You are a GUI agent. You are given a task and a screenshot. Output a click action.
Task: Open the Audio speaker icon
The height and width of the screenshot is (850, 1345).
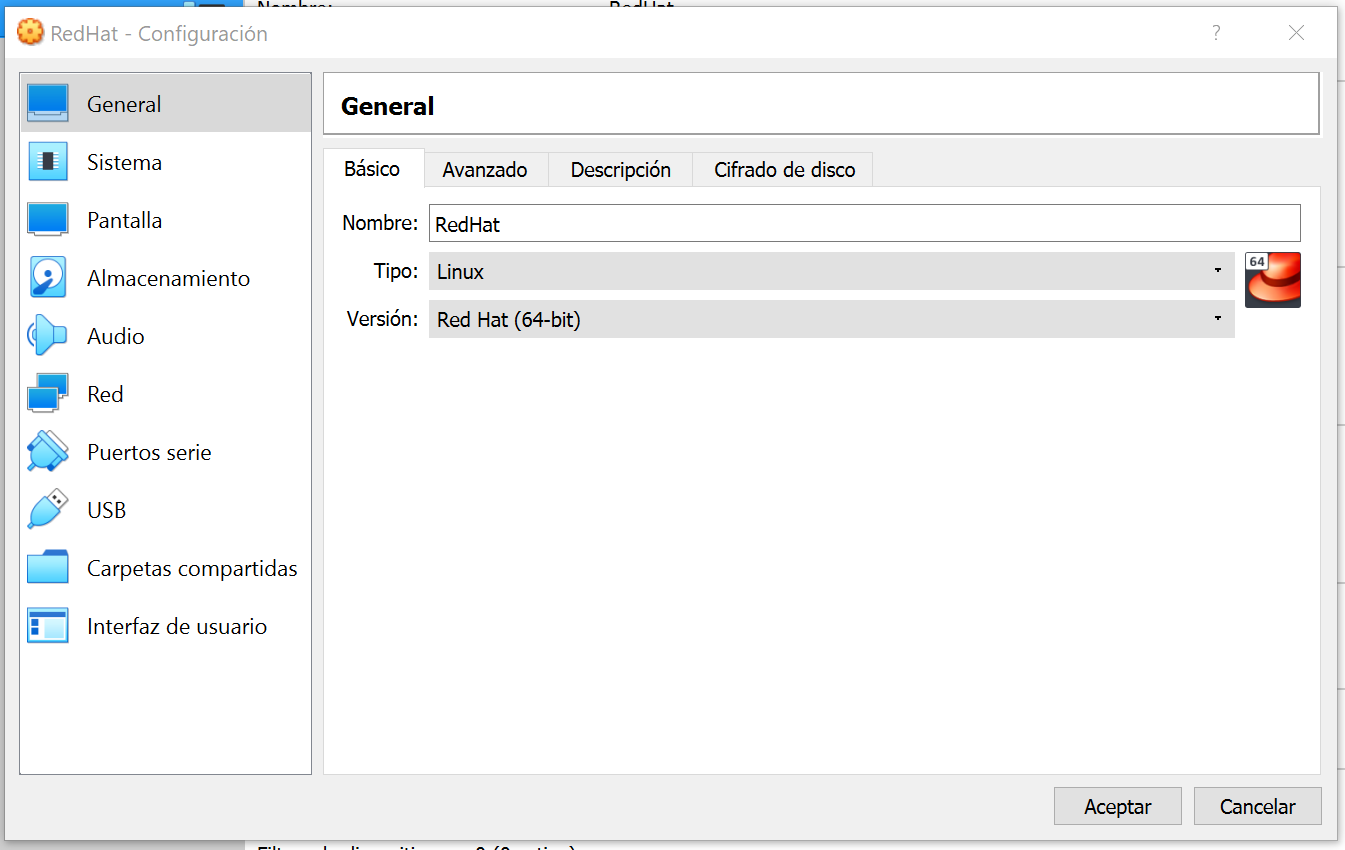pos(48,335)
